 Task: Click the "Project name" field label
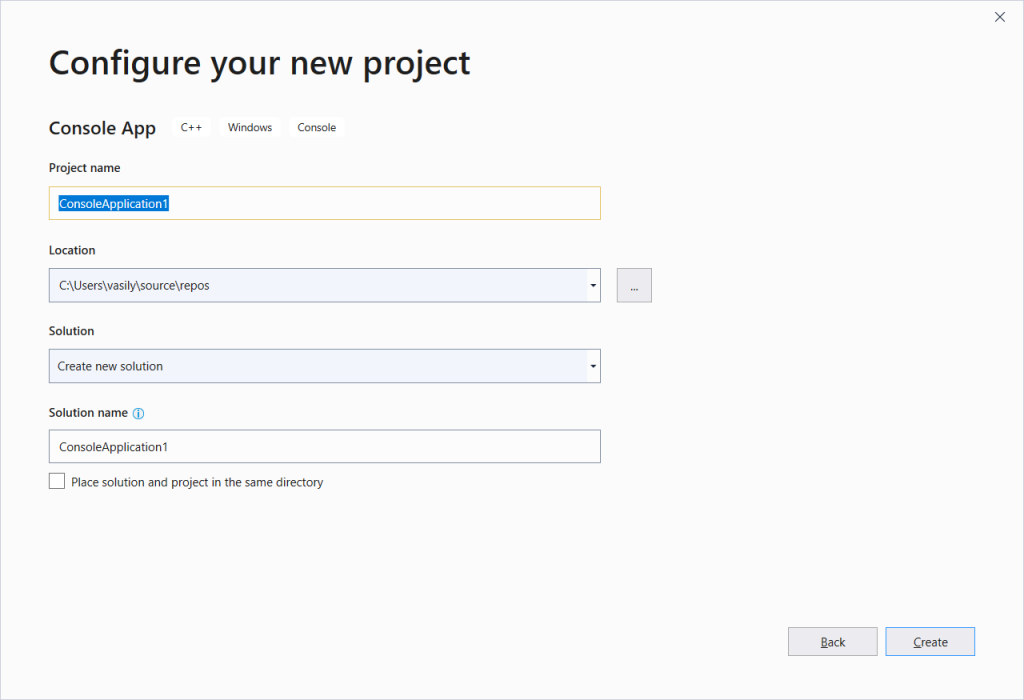click(x=84, y=168)
